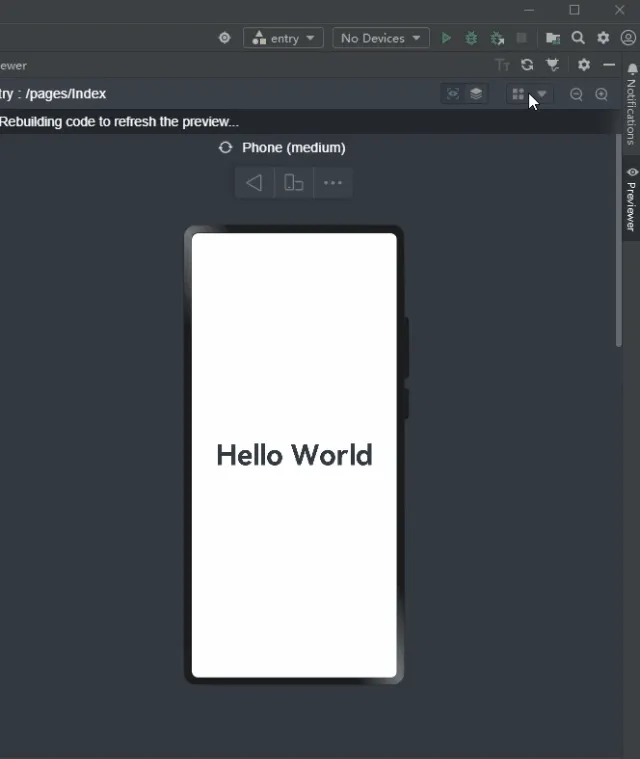Open the three-dots more options button
This screenshot has height=759, width=640.
[333, 183]
